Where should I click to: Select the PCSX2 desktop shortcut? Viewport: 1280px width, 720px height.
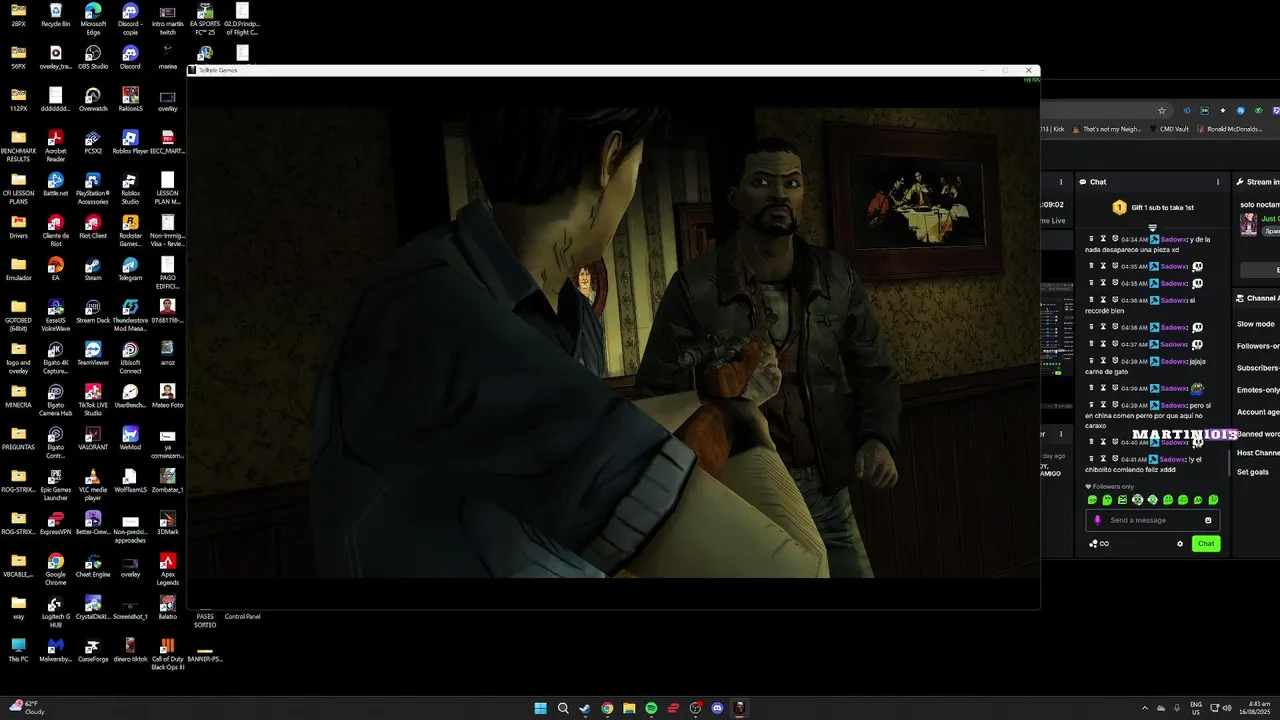tap(93, 141)
